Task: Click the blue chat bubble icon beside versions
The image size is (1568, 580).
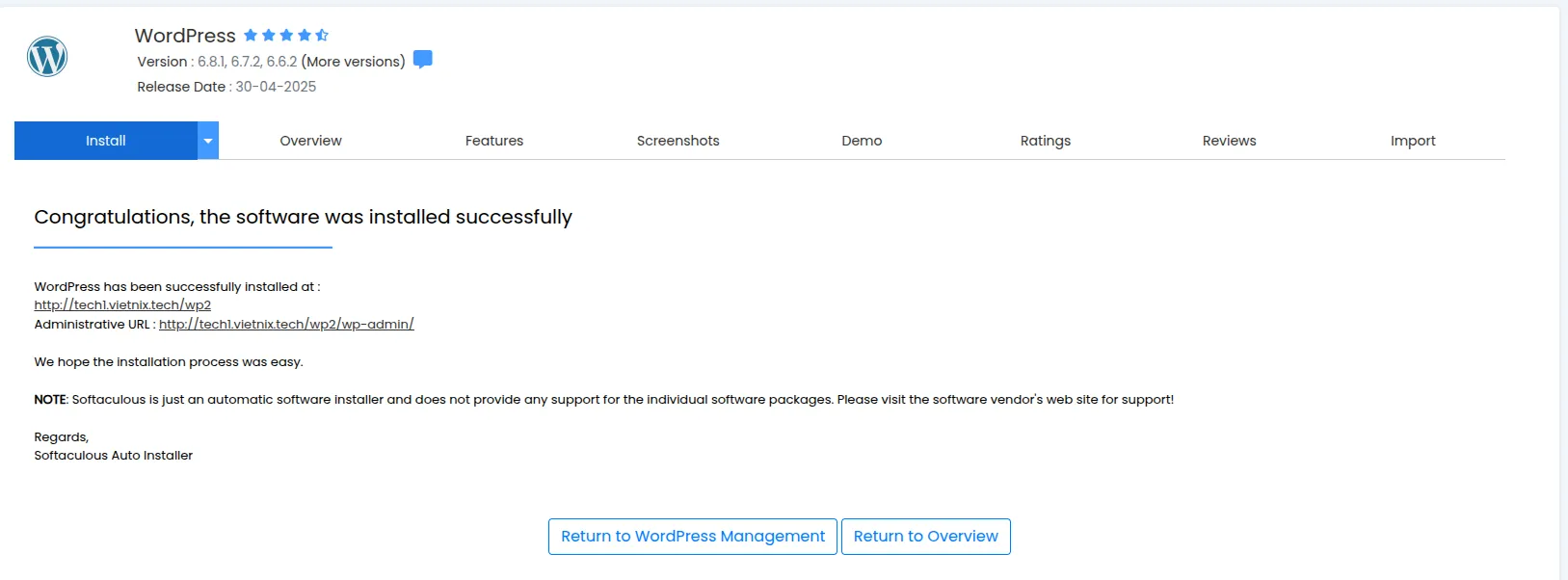Action: tap(422, 60)
